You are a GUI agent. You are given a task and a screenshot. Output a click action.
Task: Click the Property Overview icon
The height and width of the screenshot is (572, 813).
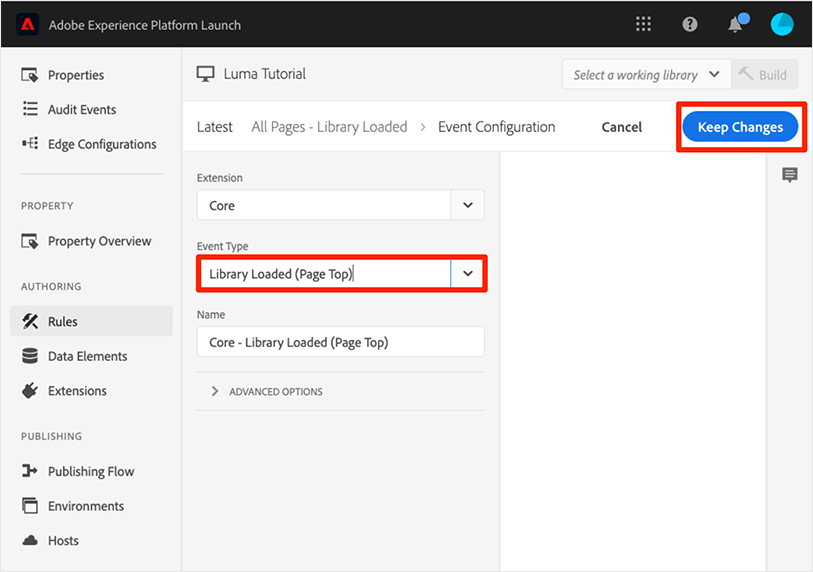point(30,241)
